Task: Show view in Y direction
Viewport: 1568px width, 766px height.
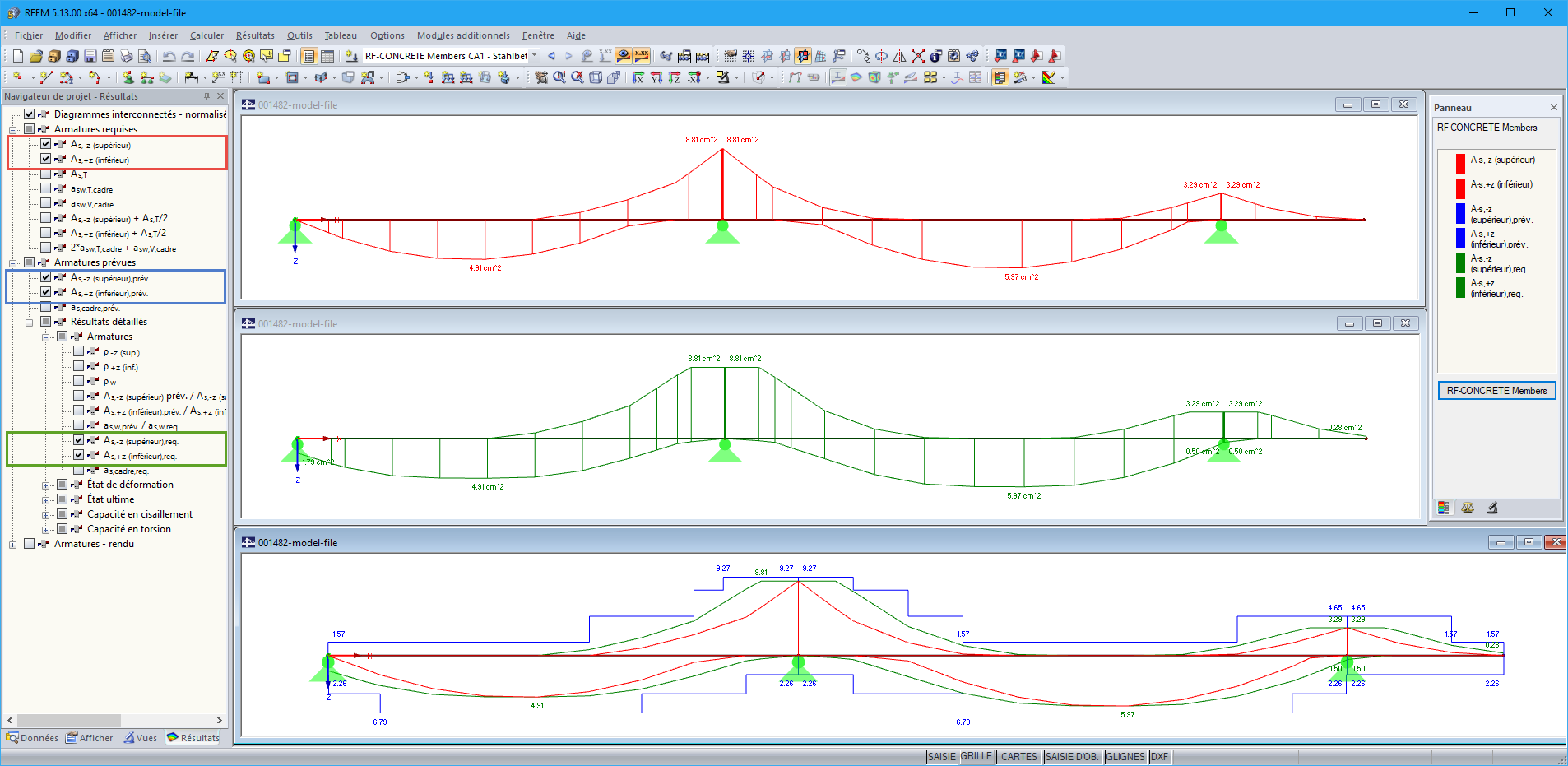Action: point(656,77)
